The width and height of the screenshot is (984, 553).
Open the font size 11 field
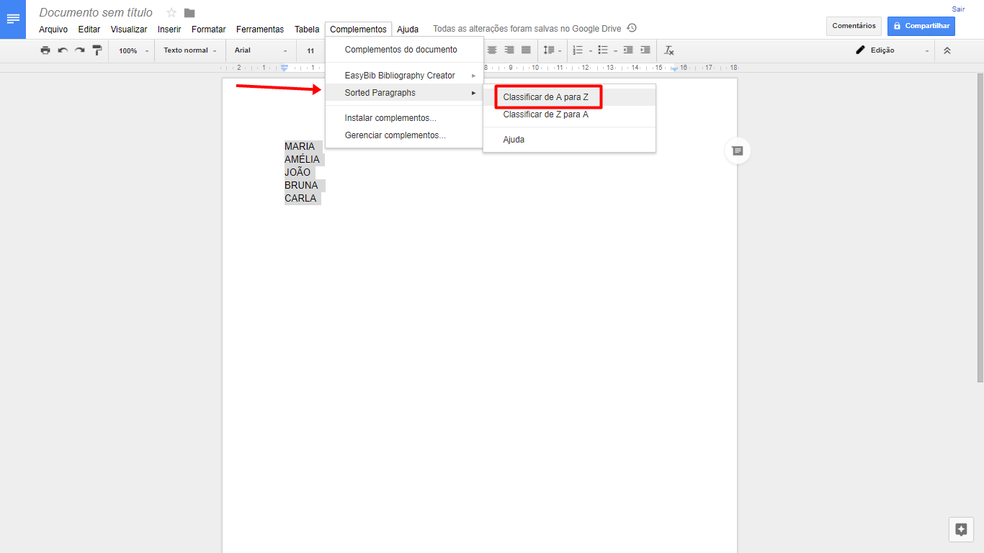(x=311, y=50)
